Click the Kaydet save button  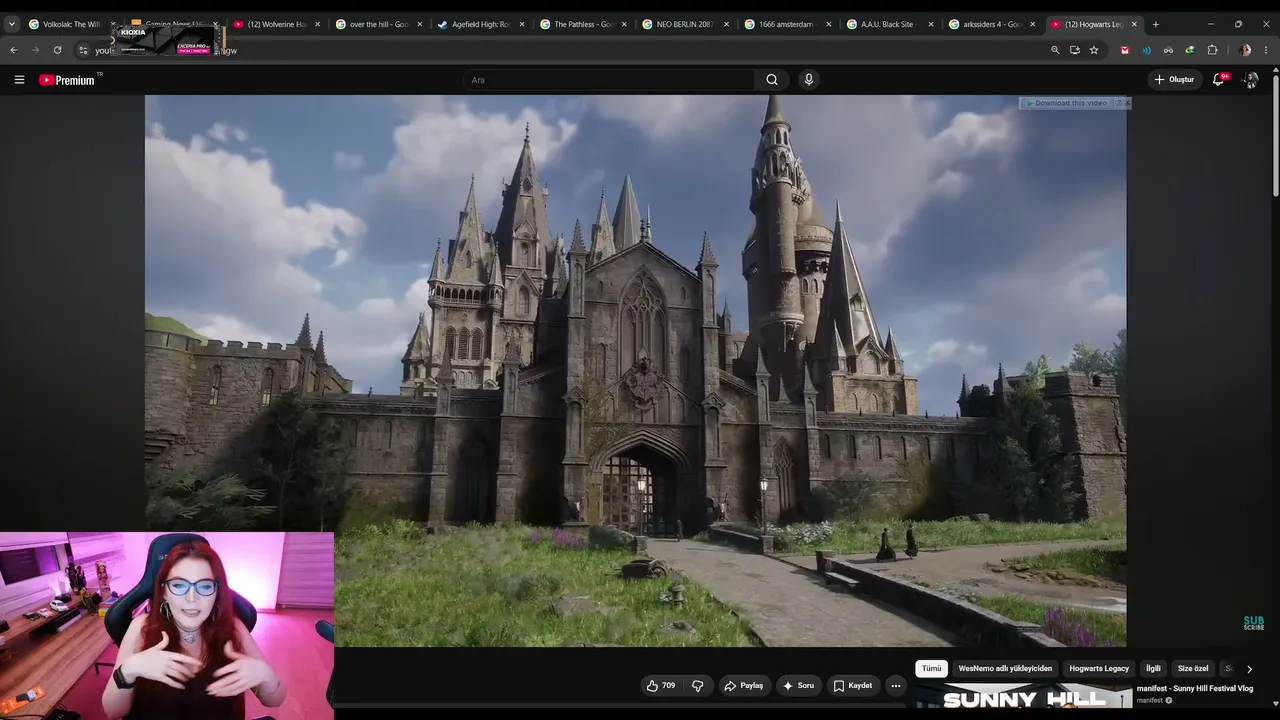coord(853,685)
